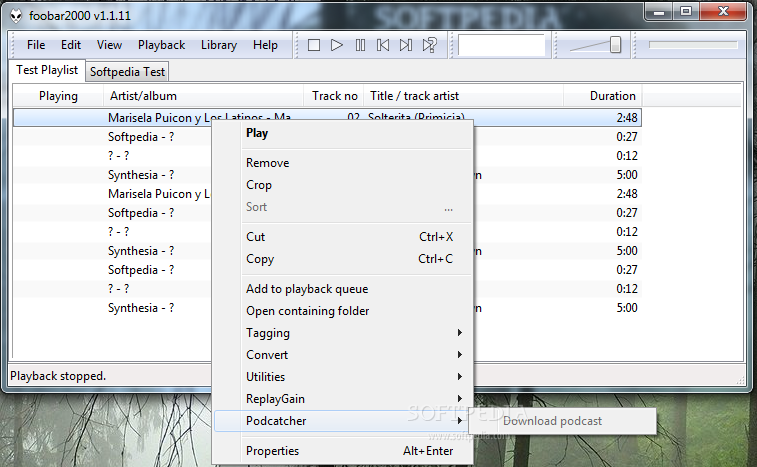Click the status bar resize grip
Image resolution: width=757 pixels, height=467 pixels.
point(740,380)
